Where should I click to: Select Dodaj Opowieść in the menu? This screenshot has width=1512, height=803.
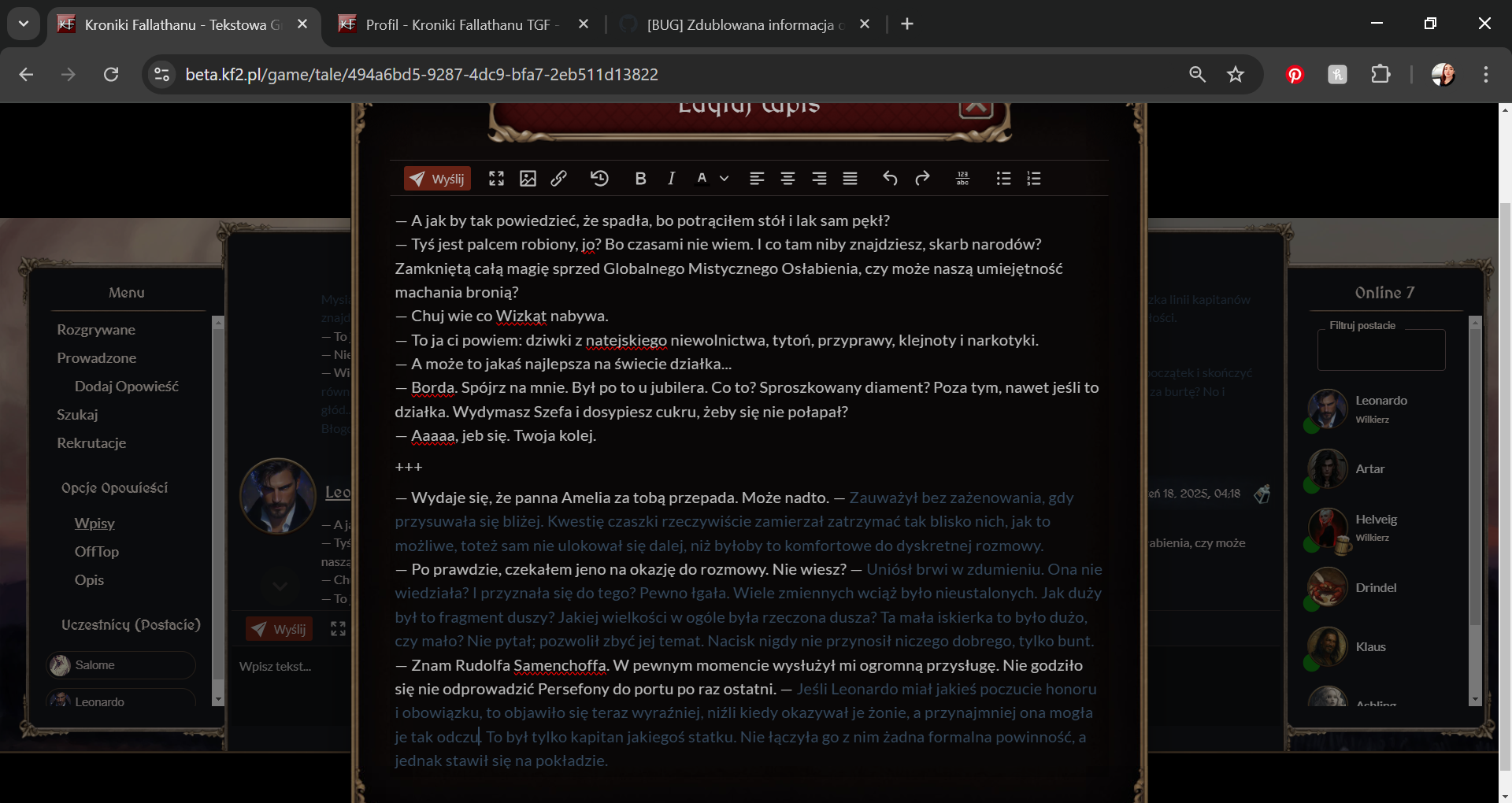point(127,387)
